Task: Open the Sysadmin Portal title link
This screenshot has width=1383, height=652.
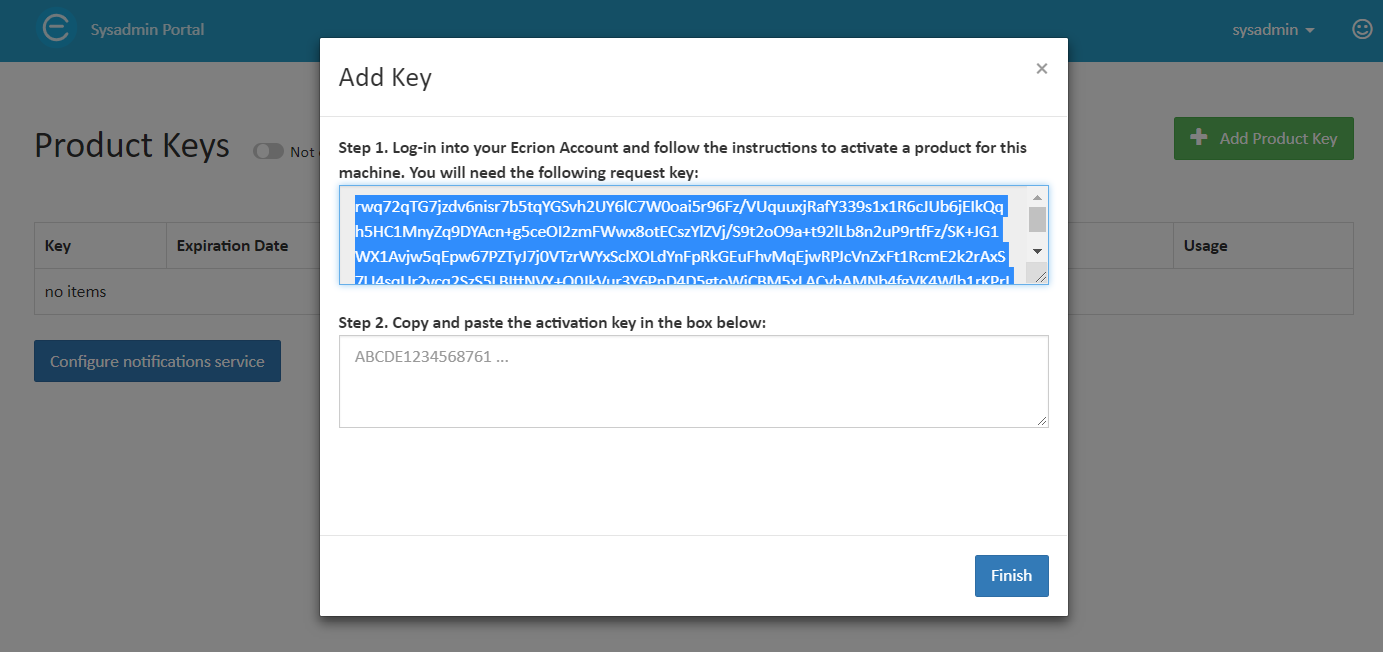Action: click(147, 30)
